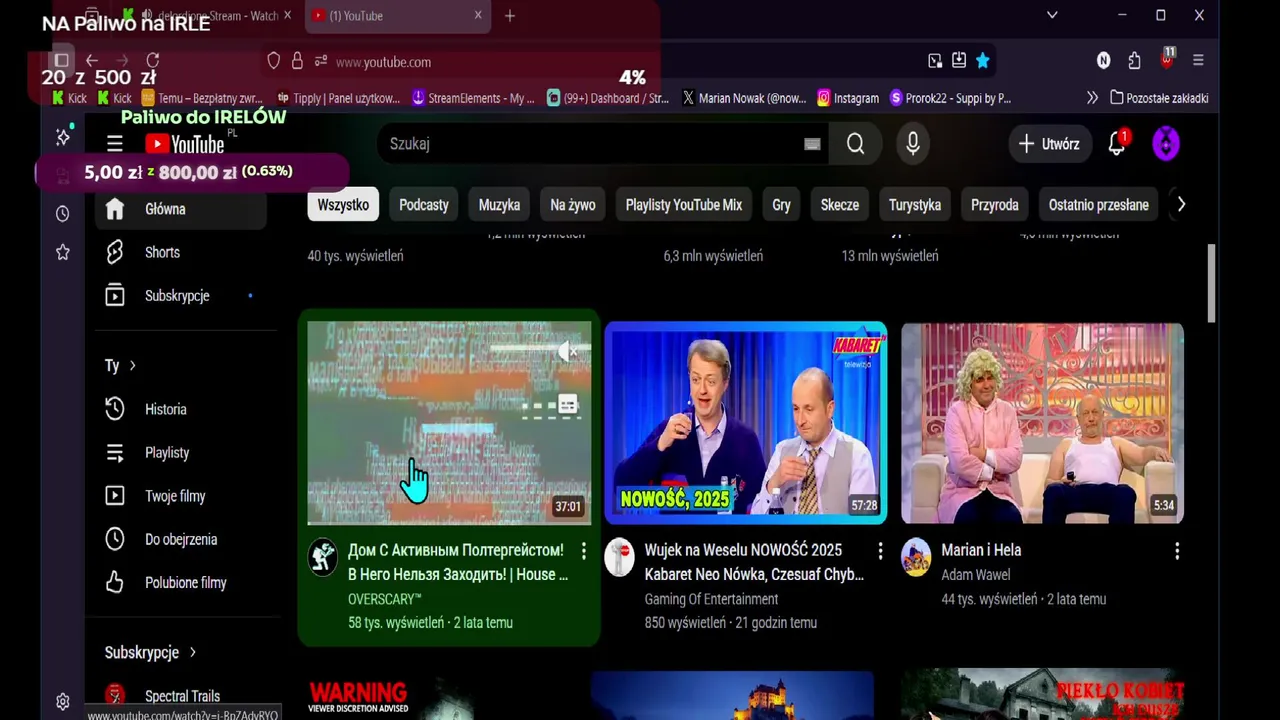This screenshot has height=720, width=1280.
Task: Toggle captions on OVERSCARY preview
Action: (567, 405)
